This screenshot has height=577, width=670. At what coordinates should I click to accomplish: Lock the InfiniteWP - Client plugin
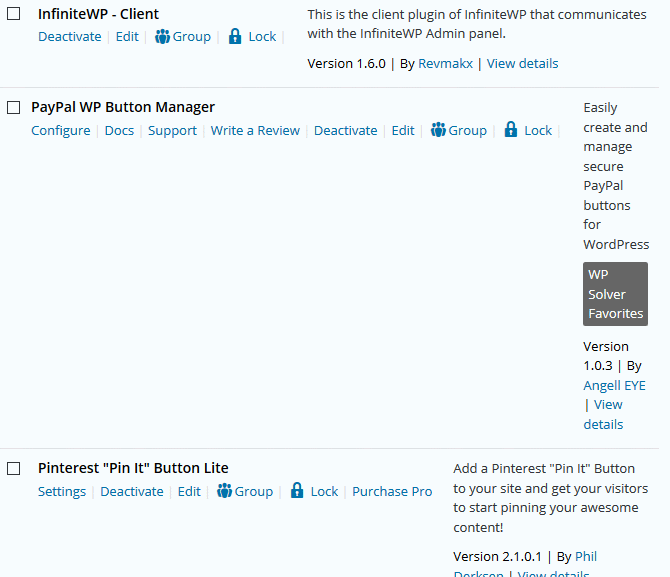pos(262,37)
